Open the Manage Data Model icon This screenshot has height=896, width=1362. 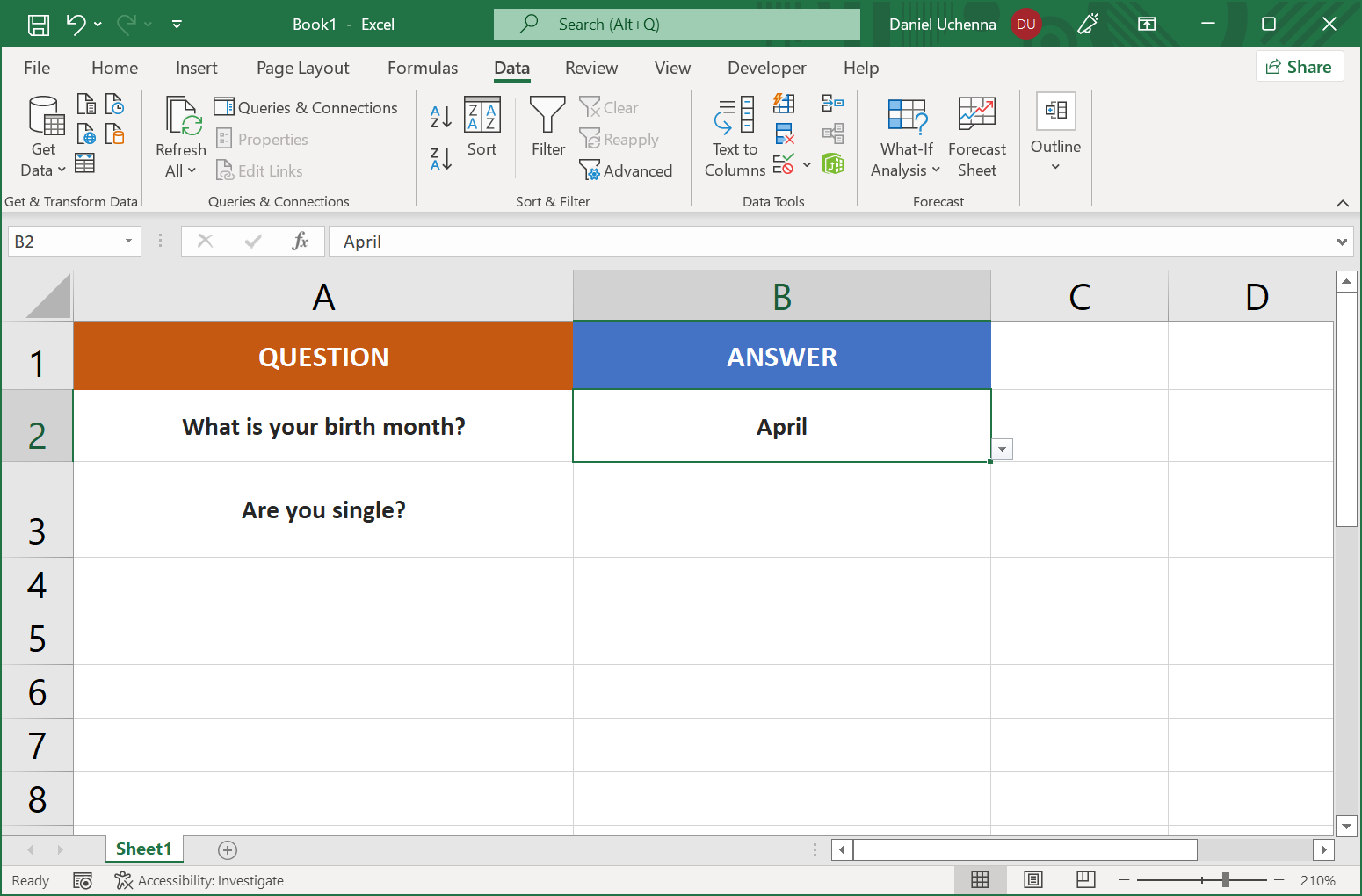[833, 163]
